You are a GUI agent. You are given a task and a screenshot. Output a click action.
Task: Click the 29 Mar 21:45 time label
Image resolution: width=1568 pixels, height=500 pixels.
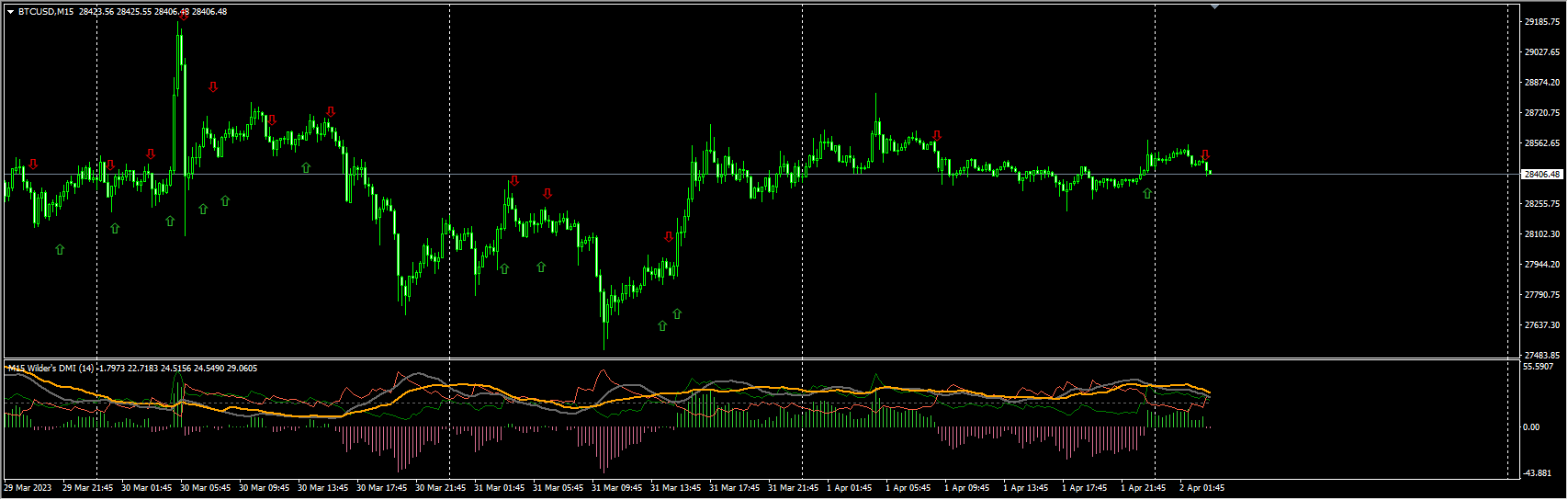tap(87, 488)
